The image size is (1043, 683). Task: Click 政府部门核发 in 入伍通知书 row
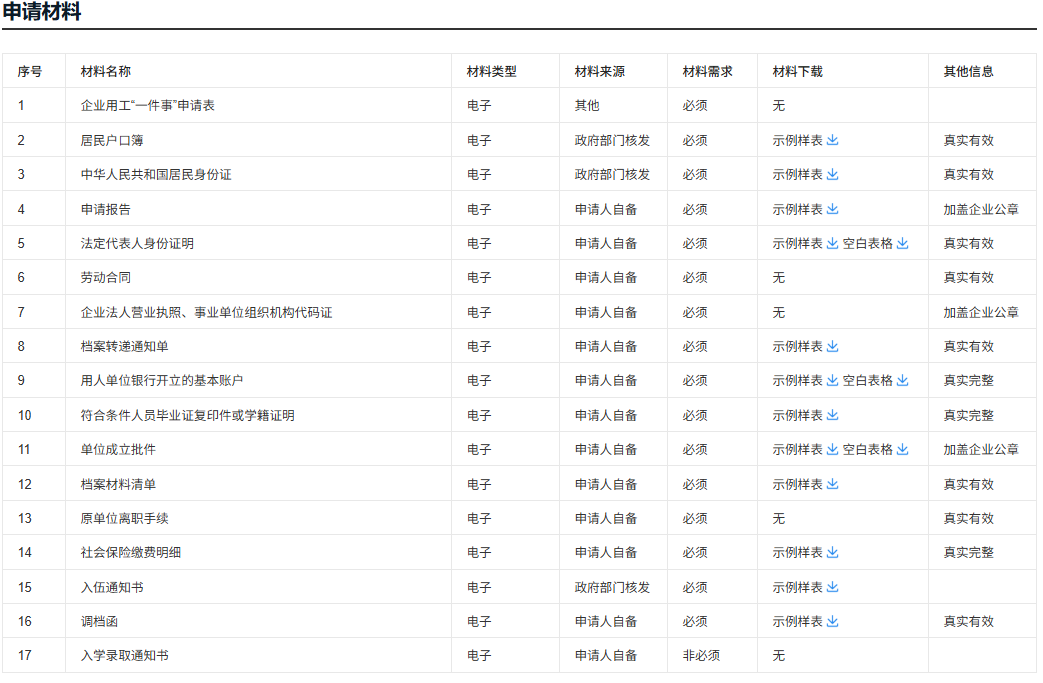tap(612, 587)
